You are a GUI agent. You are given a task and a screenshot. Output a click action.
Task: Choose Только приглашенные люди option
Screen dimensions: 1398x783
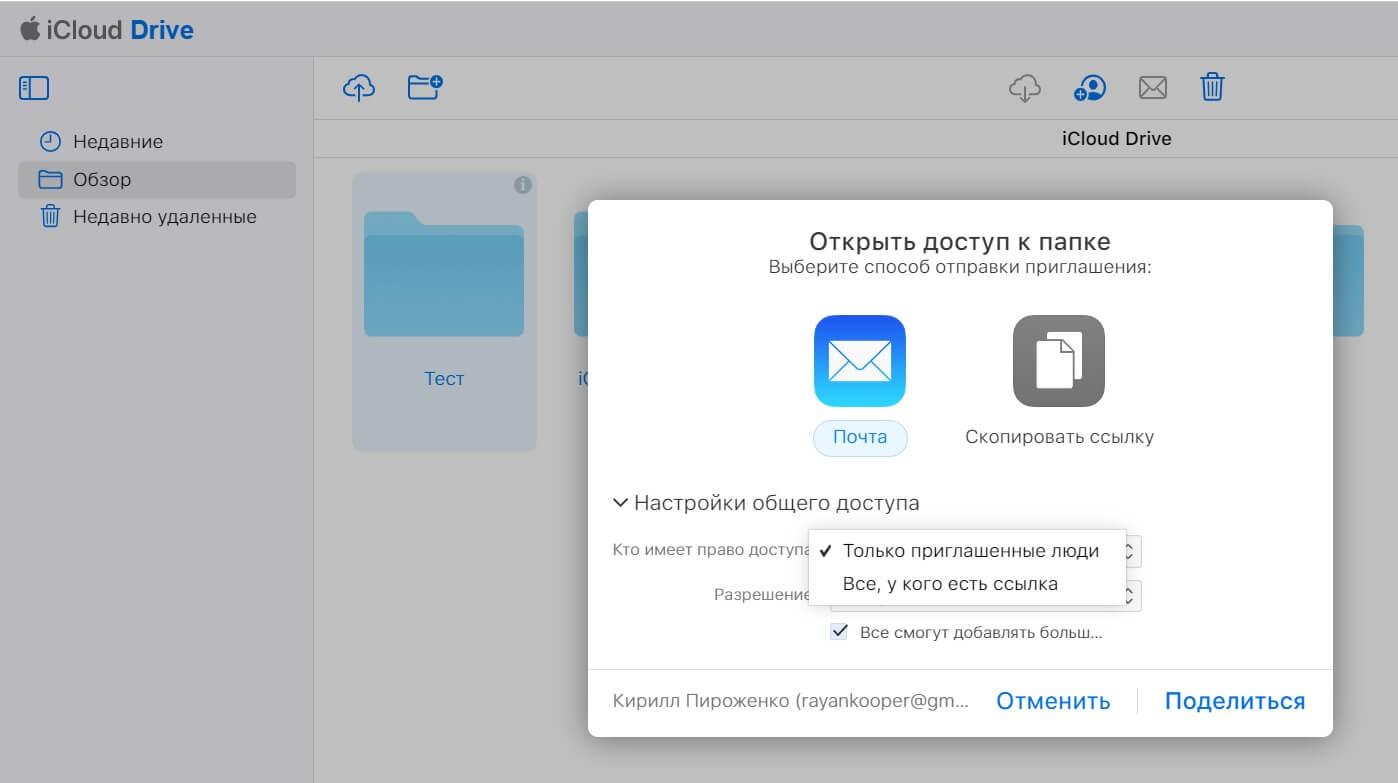point(970,551)
